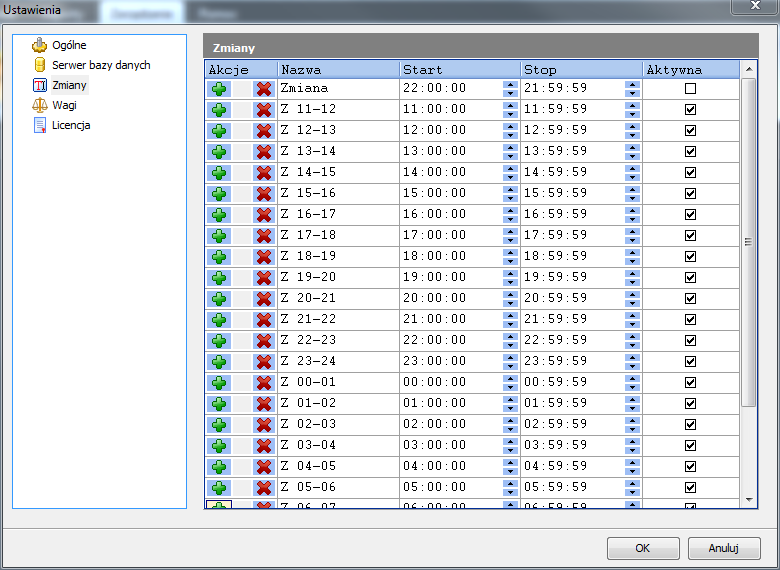This screenshot has width=780, height=570.
Task: Click the Licencja certificate icon
Action: click(x=40, y=125)
